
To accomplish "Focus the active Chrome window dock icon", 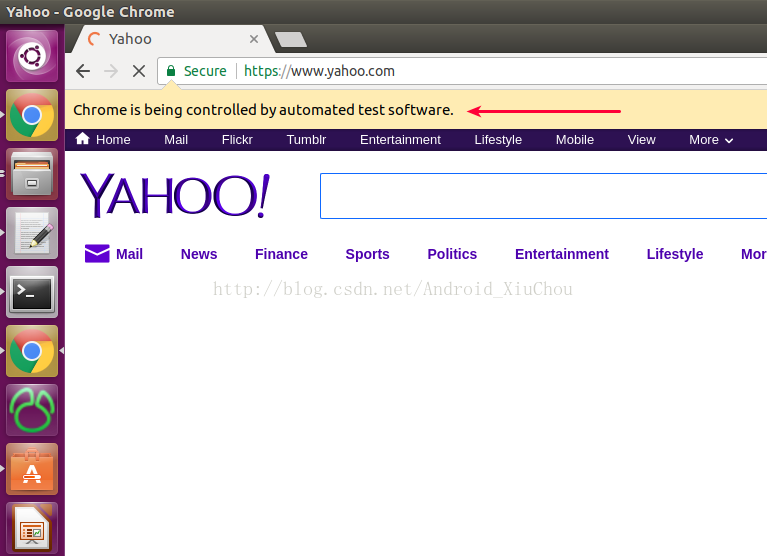I will 32,351.
